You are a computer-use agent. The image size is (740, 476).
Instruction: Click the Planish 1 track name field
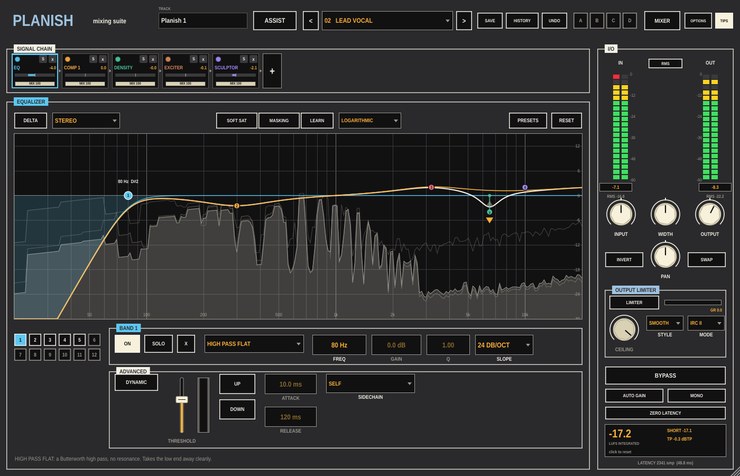click(203, 21)
